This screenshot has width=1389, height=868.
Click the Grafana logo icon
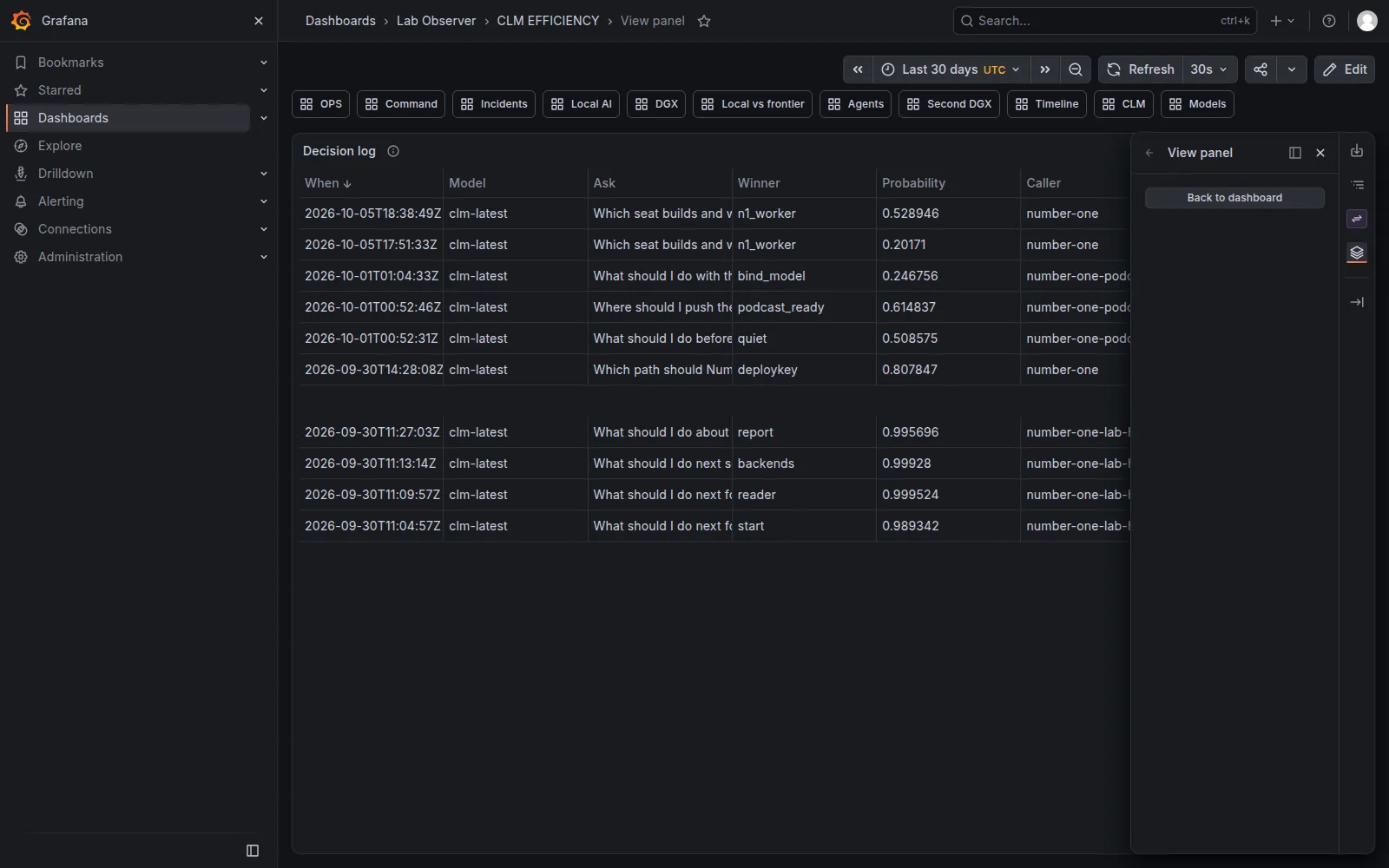22,21
